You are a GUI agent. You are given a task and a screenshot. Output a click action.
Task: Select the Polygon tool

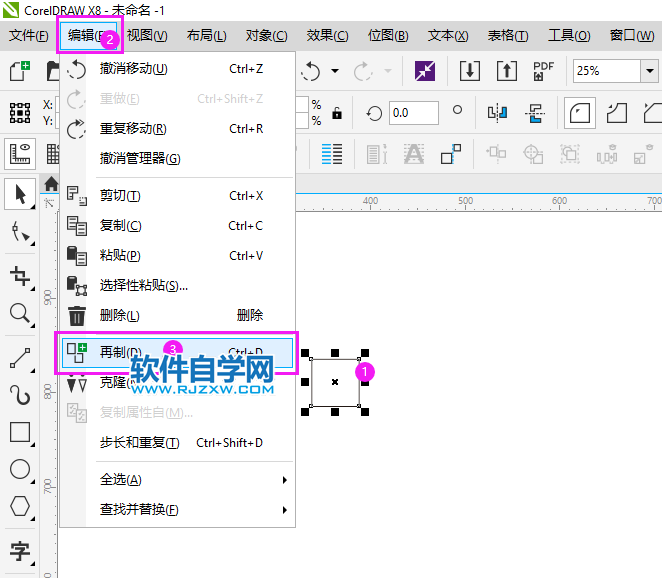pos(20,506)
